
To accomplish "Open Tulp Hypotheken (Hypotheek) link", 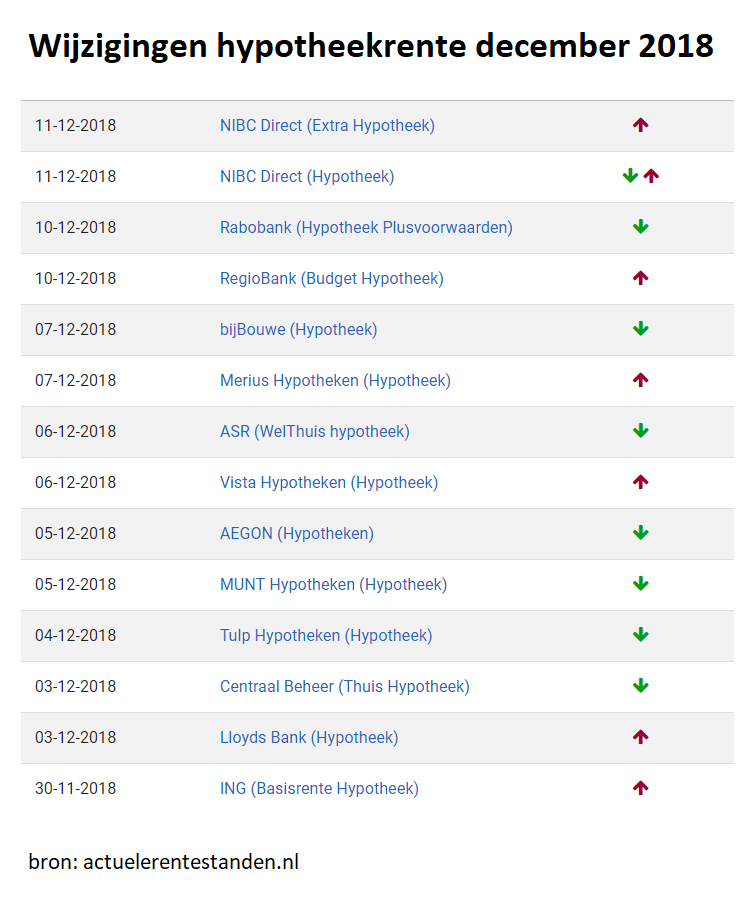I will 326,636.
